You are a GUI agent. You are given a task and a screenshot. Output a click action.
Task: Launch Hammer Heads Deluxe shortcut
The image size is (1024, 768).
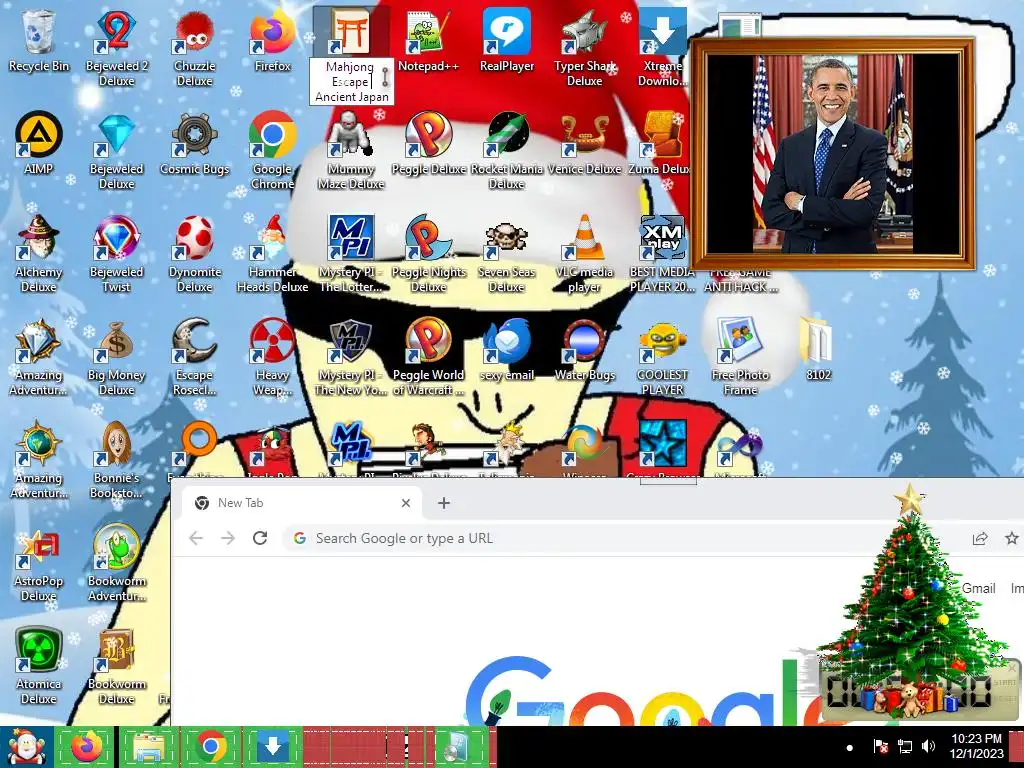[272, 254]
